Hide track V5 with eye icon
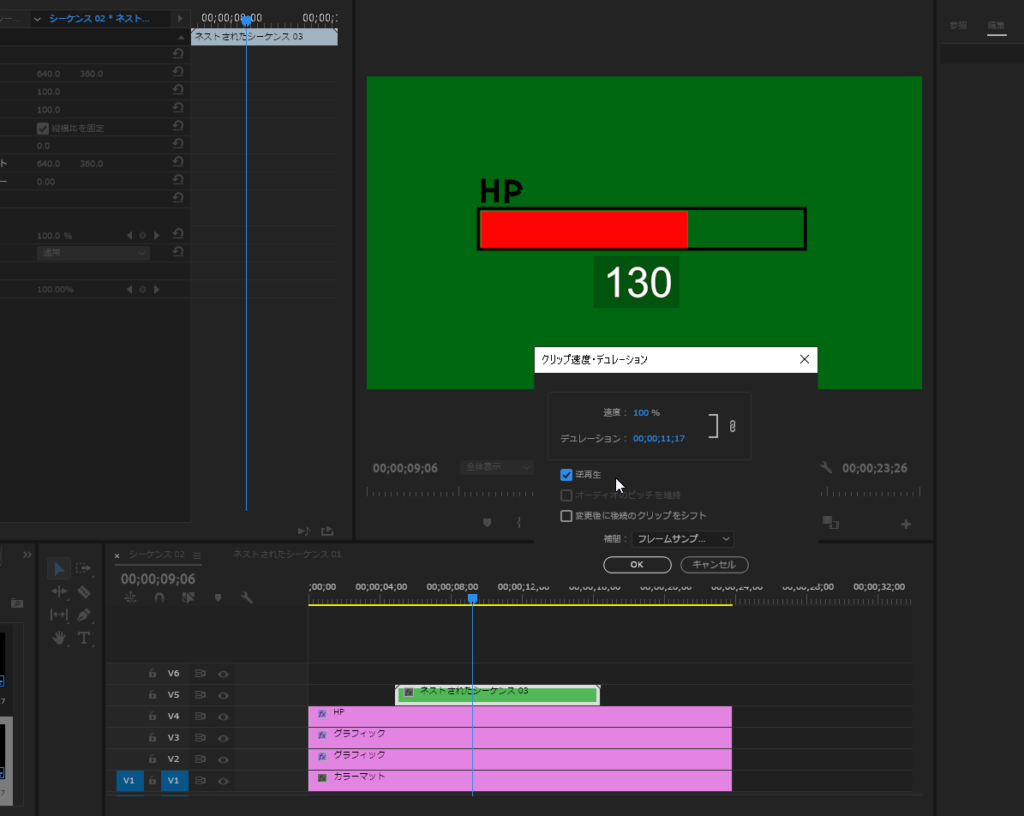The image size is (1024, 816). (x=223, y=695)
